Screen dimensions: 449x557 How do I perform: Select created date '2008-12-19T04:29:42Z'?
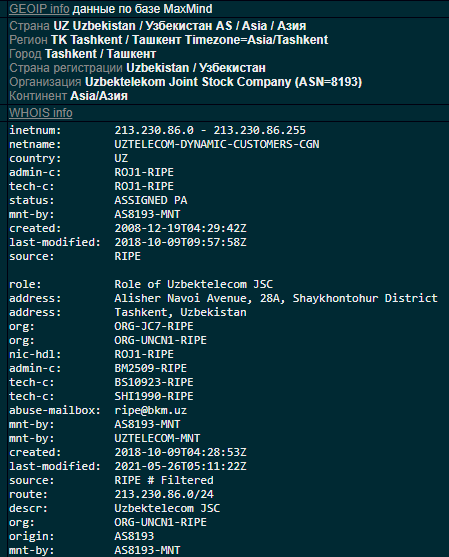click(x=180, y=228)
